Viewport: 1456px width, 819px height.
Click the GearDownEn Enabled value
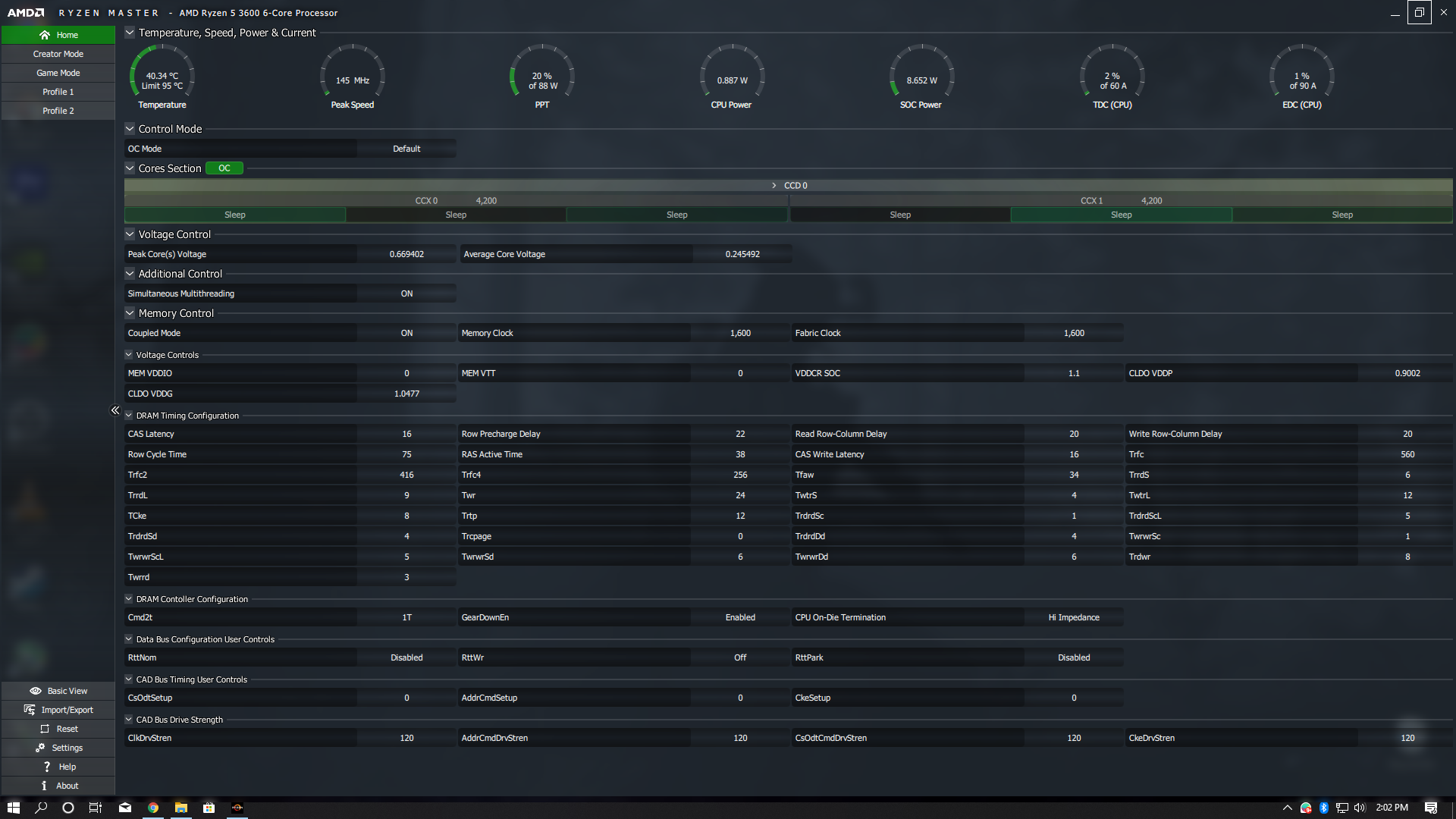click(740, 617)
